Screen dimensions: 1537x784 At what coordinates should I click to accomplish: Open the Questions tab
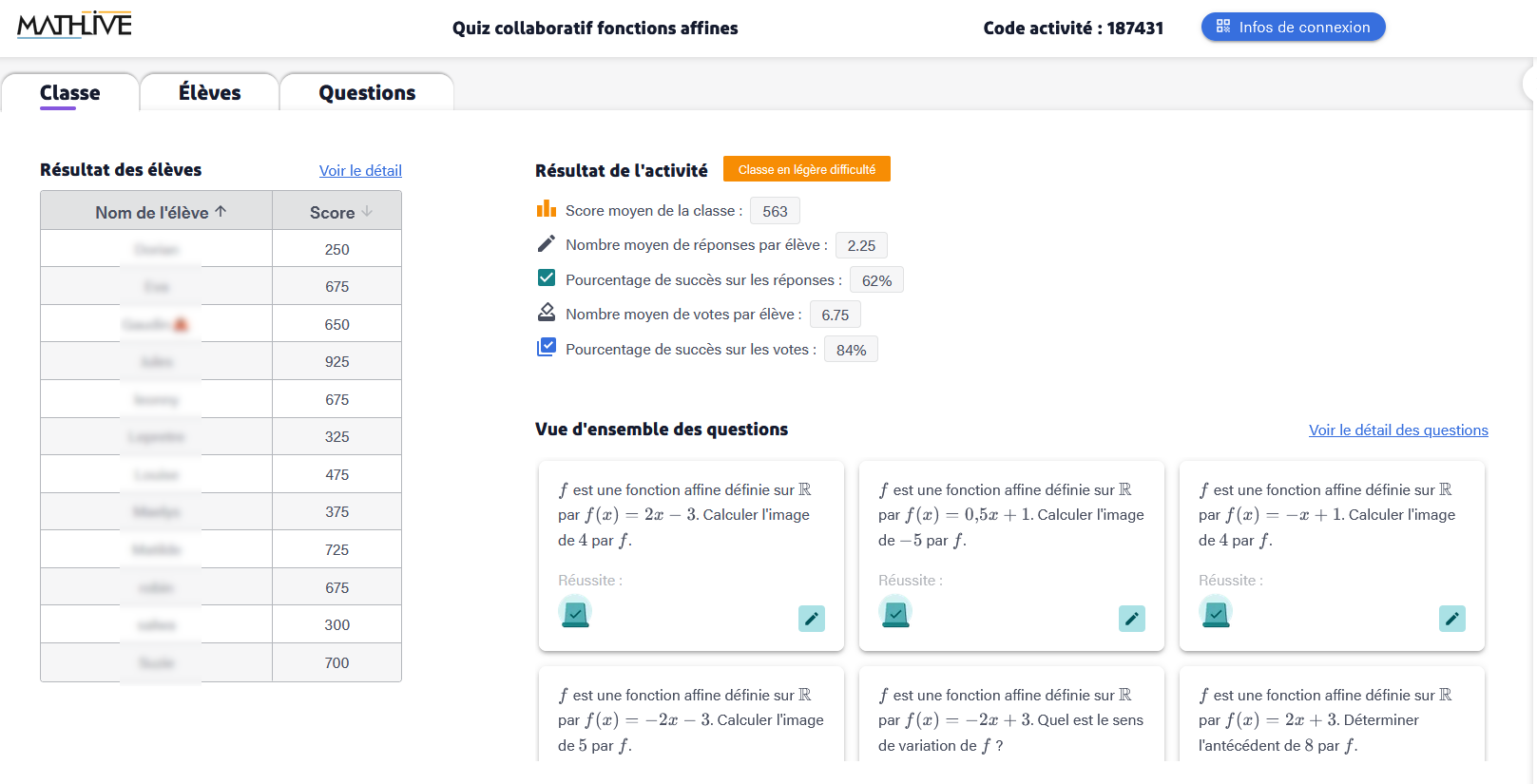coord(367,92)
